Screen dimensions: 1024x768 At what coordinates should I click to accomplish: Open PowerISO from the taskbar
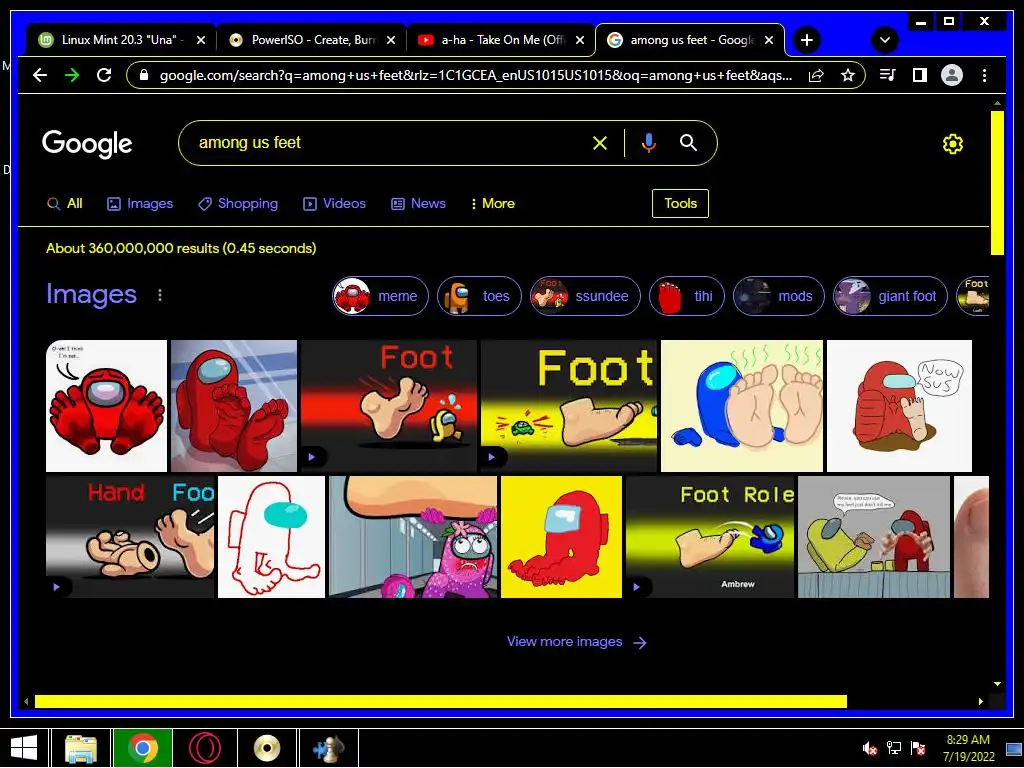point(266,748)
